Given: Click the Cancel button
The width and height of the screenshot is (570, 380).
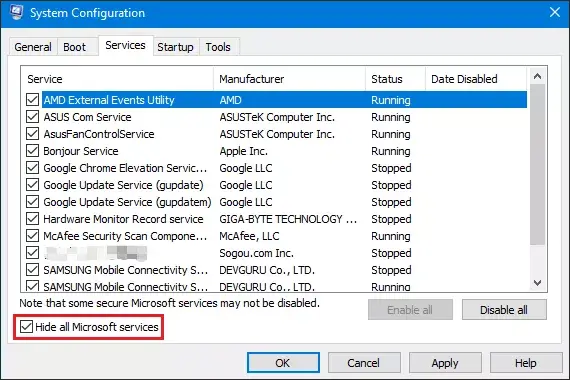Looking at the screenshot, I should 364,363.
